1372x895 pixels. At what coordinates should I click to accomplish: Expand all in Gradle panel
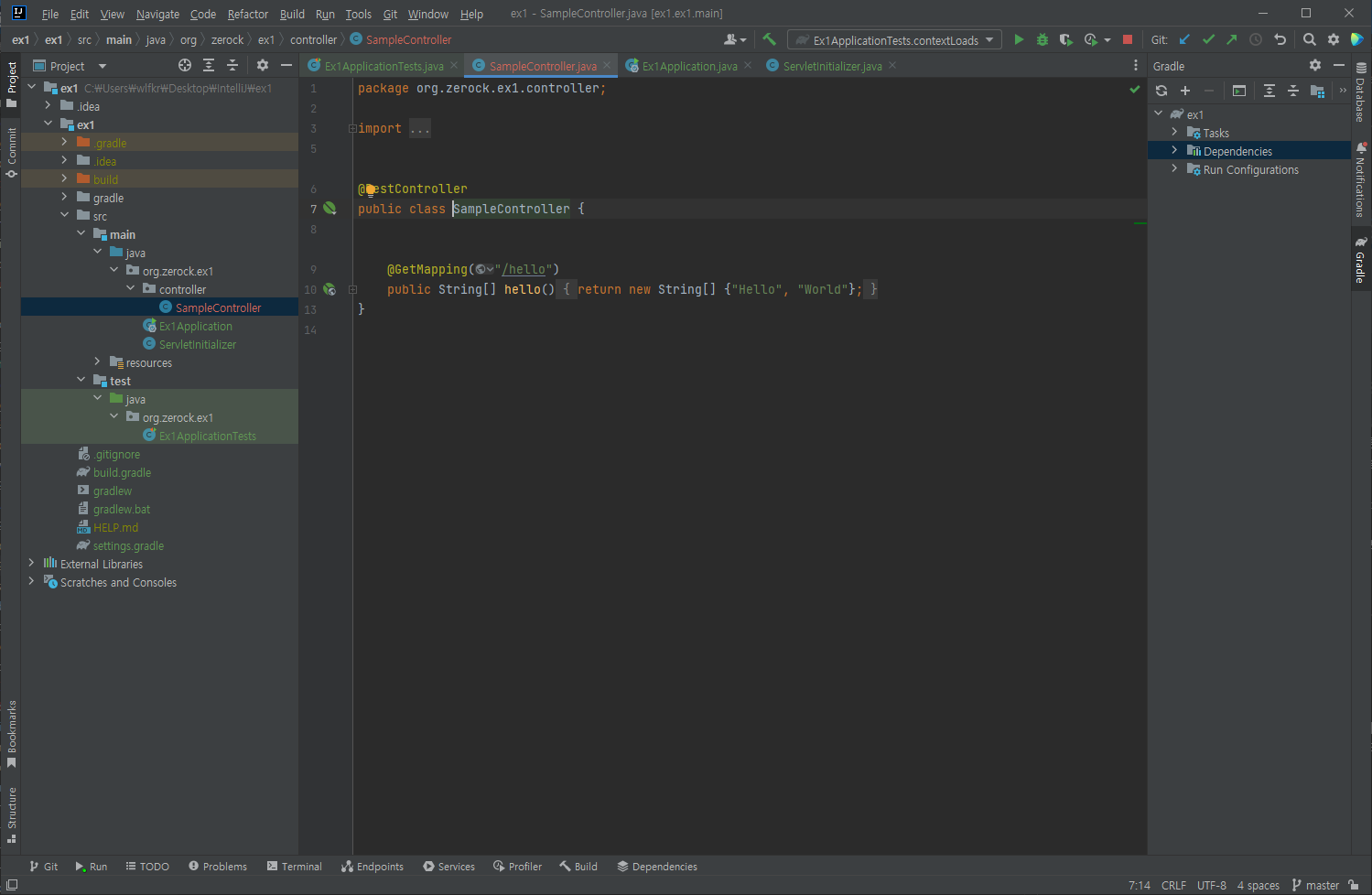(1269, 91)
